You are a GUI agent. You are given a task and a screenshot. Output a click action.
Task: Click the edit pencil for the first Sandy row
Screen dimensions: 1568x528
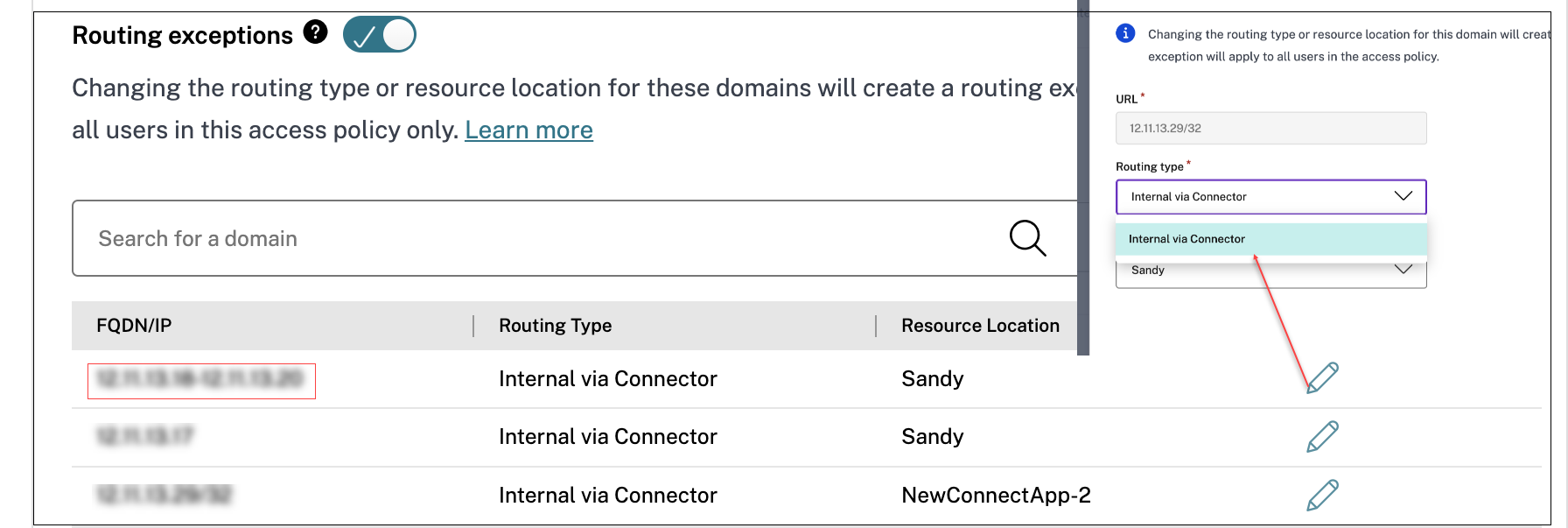pyautogui.click(x=1322, y=377)
